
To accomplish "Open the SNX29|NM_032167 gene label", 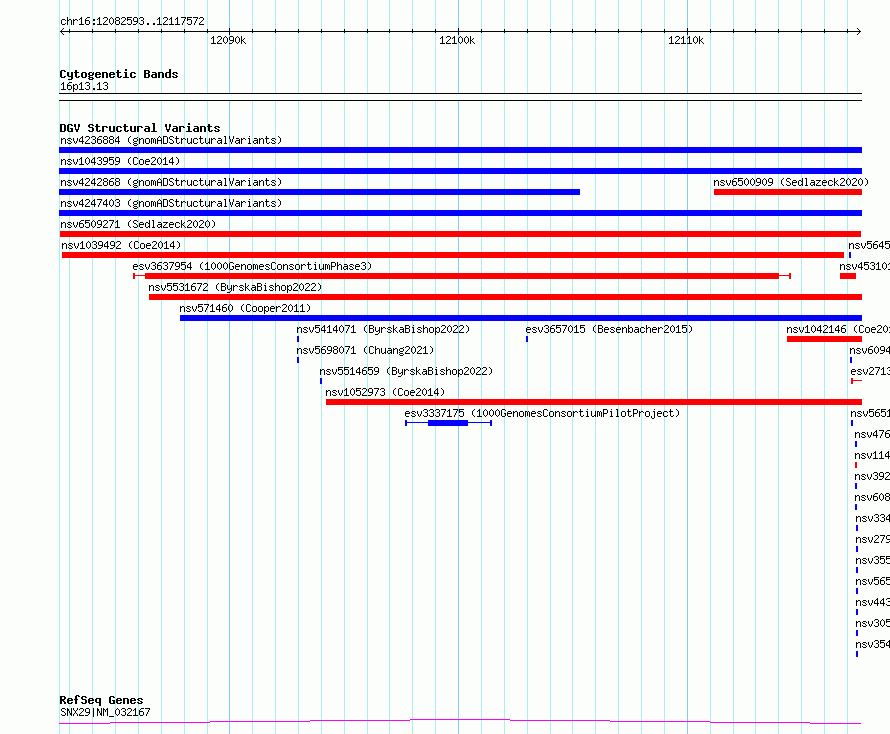I will coord(105,712).
